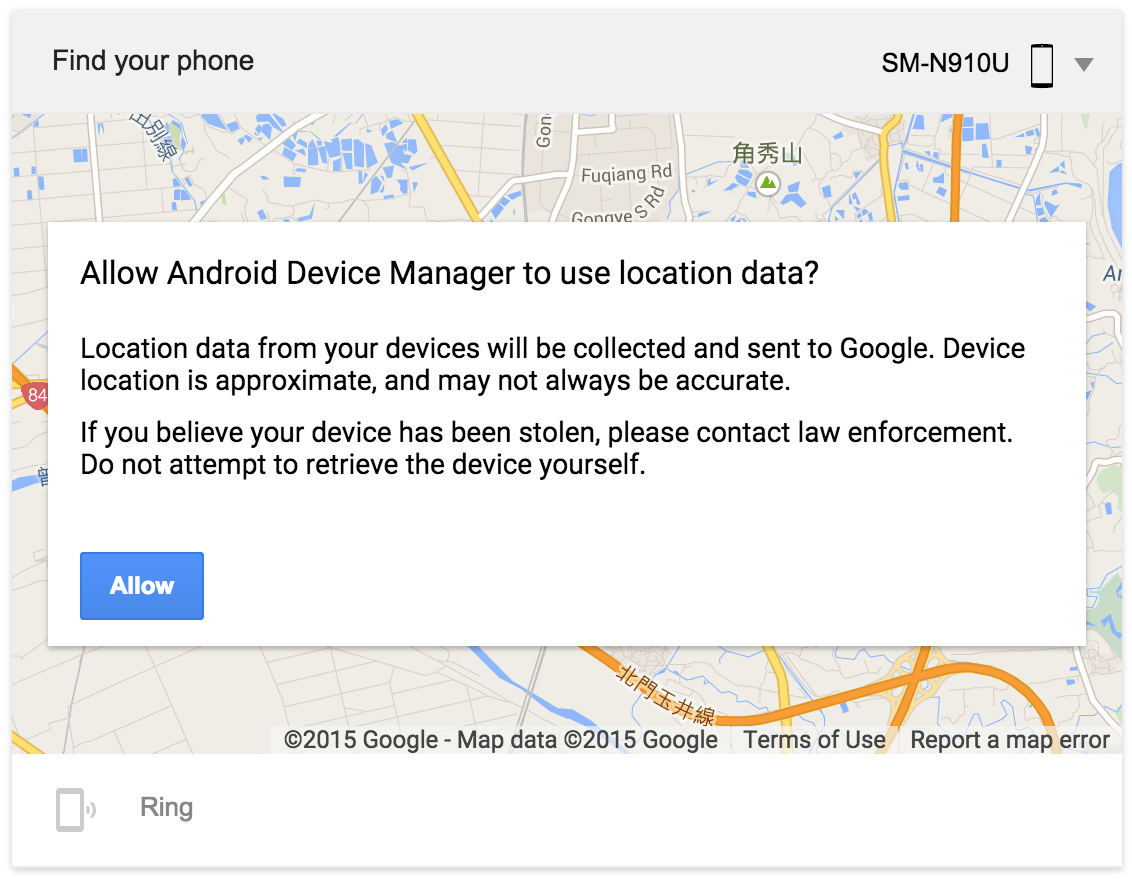Click the location data description paragraph
Image resolution: width=1132 pixels, height=880 pixels.
(552, 364)
